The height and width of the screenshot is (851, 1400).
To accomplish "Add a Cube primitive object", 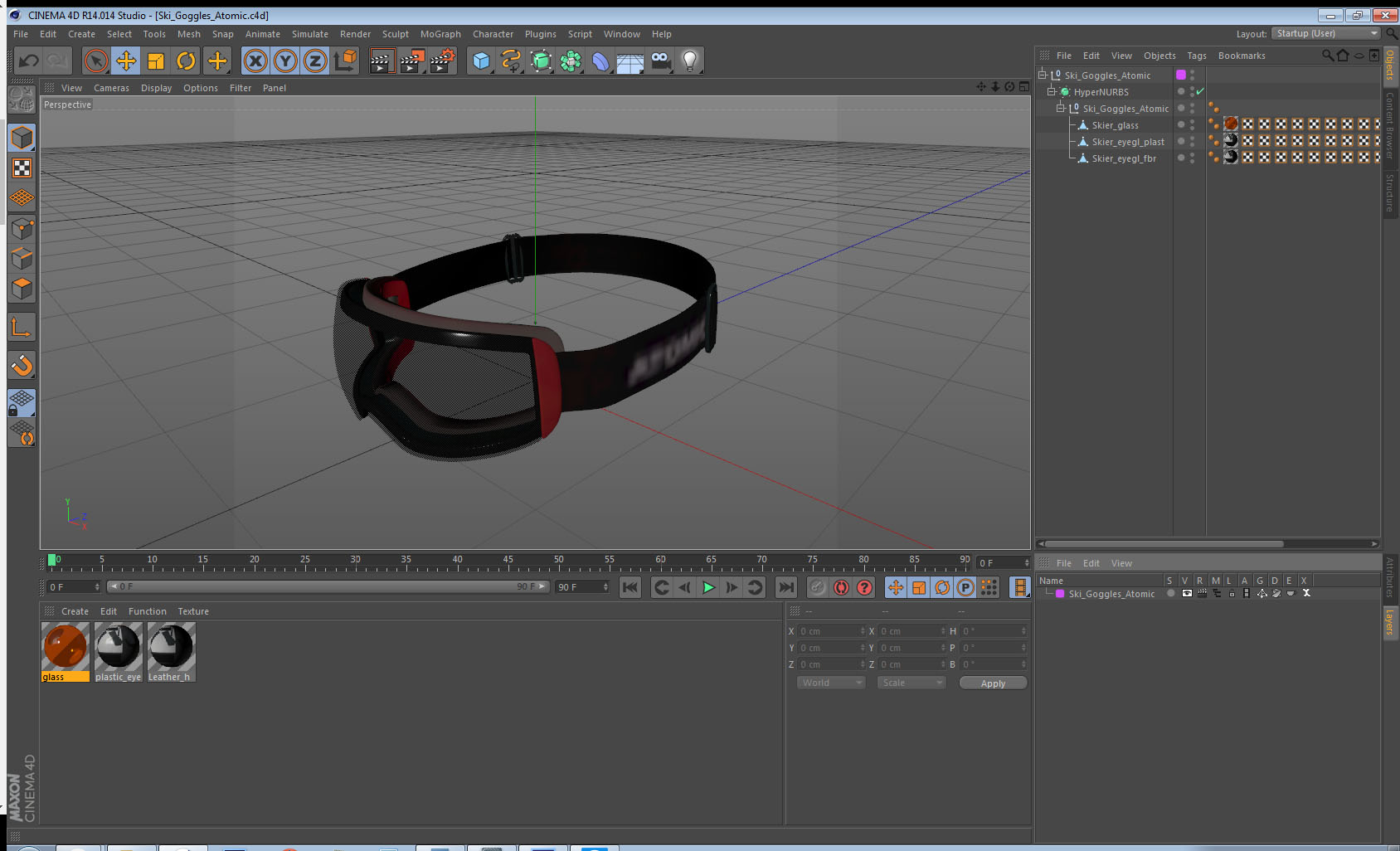I will tap(481, 61).
